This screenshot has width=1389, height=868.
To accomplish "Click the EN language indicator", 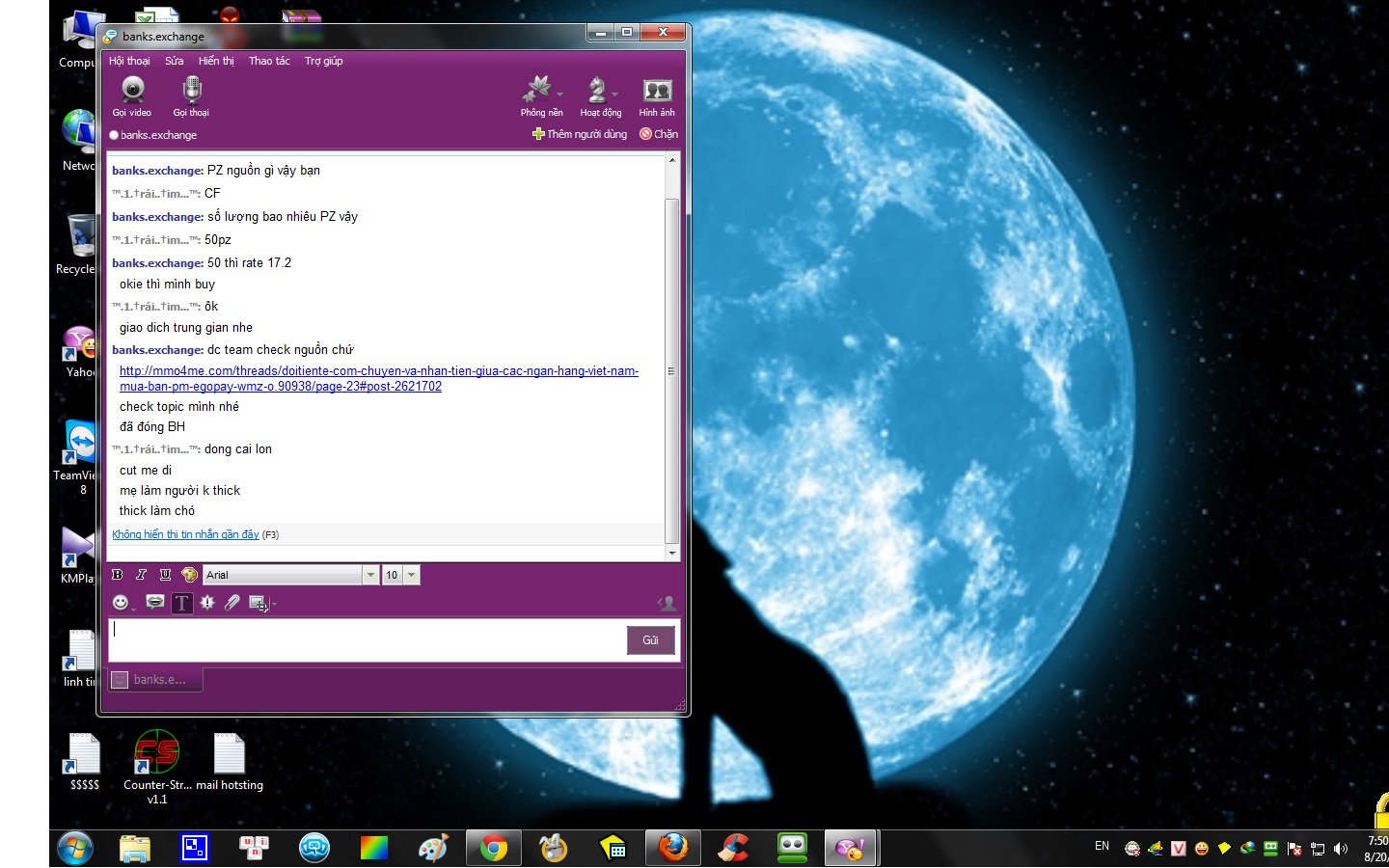I will [1102, 846].
